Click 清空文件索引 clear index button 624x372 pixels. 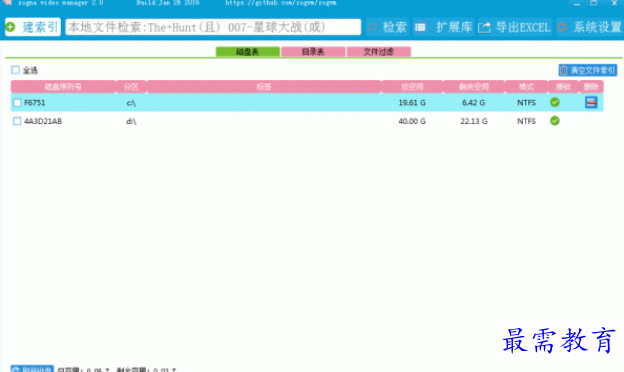tap(588, 70)
